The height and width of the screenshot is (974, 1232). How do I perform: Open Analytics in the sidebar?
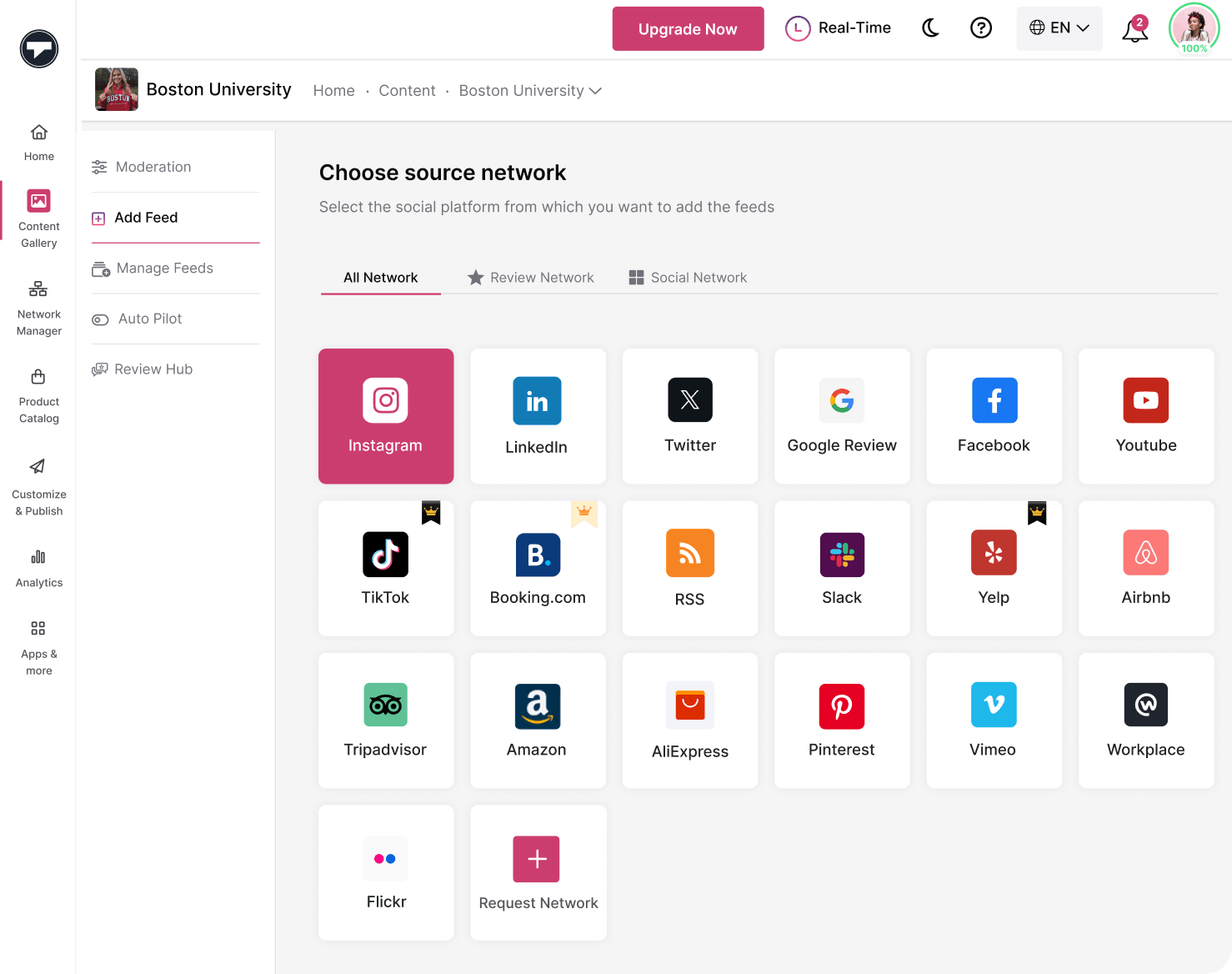(39, 569)
